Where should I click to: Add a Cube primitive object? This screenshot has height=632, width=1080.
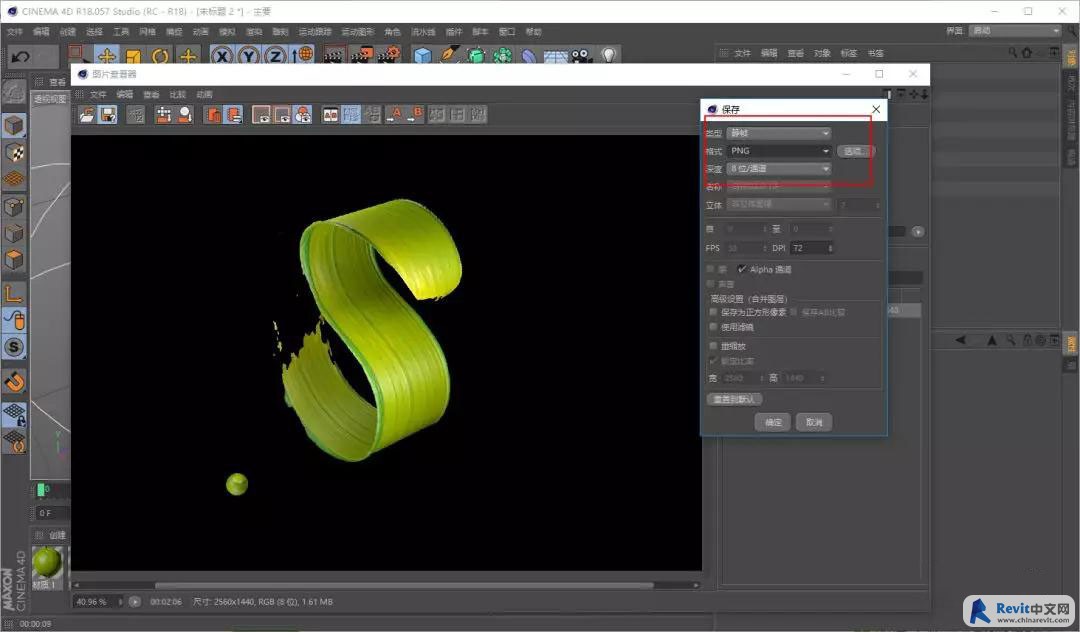422,56
